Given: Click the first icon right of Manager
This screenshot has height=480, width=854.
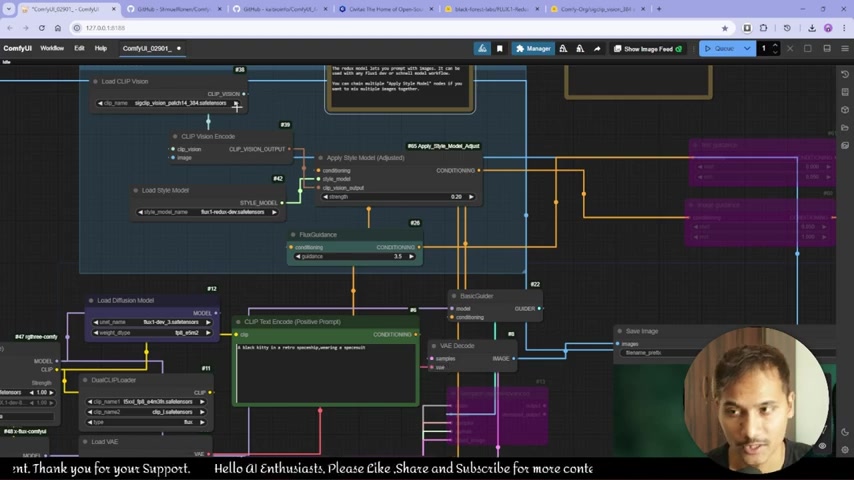Looking at the screenshot, I should (563, 48).
